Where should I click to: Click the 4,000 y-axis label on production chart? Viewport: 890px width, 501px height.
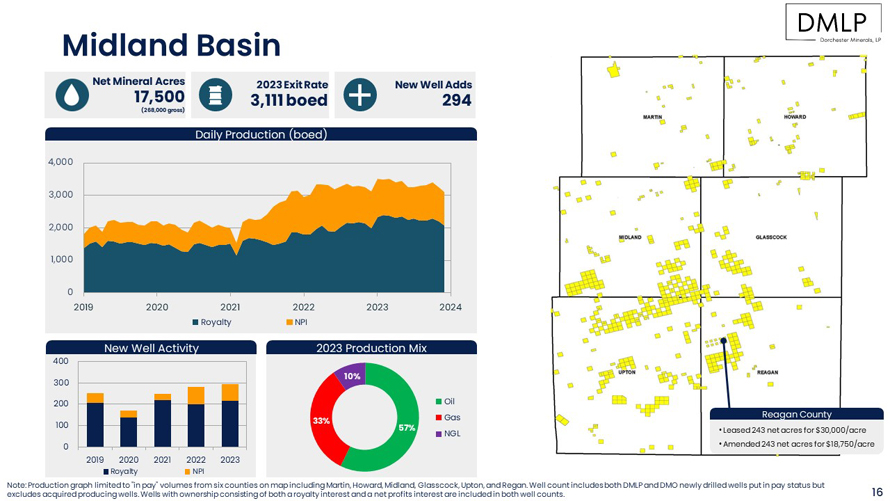(60, 162)
